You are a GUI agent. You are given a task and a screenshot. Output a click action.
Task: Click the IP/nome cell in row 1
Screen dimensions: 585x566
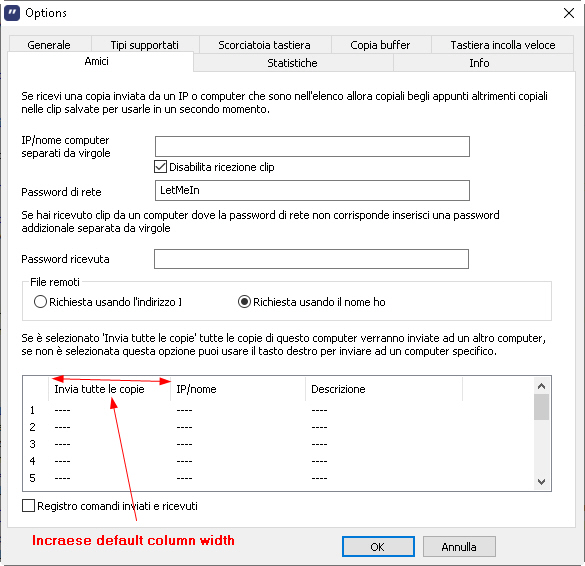point(238,410)
